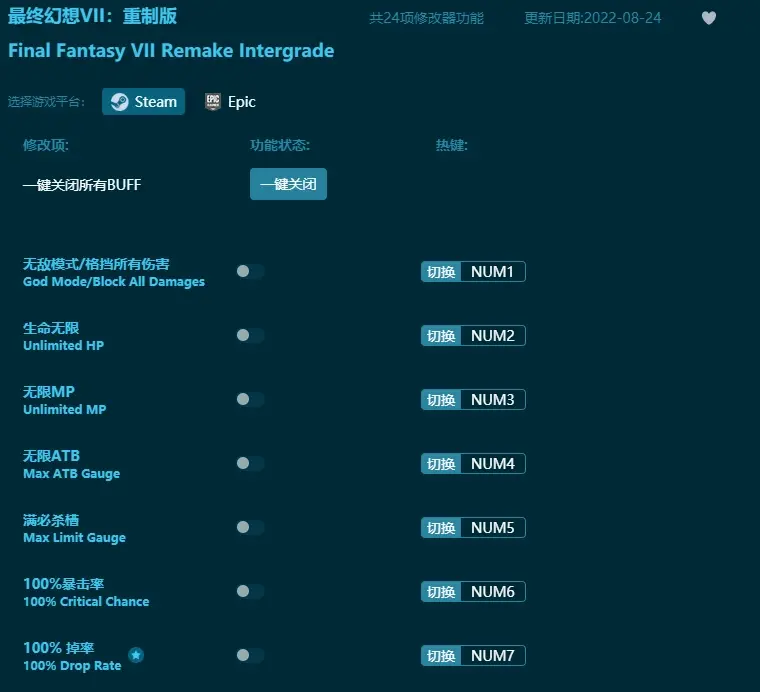760x692 pixels.
Task: Click the 100%暴击率 label
Action: tap(63, 584)
